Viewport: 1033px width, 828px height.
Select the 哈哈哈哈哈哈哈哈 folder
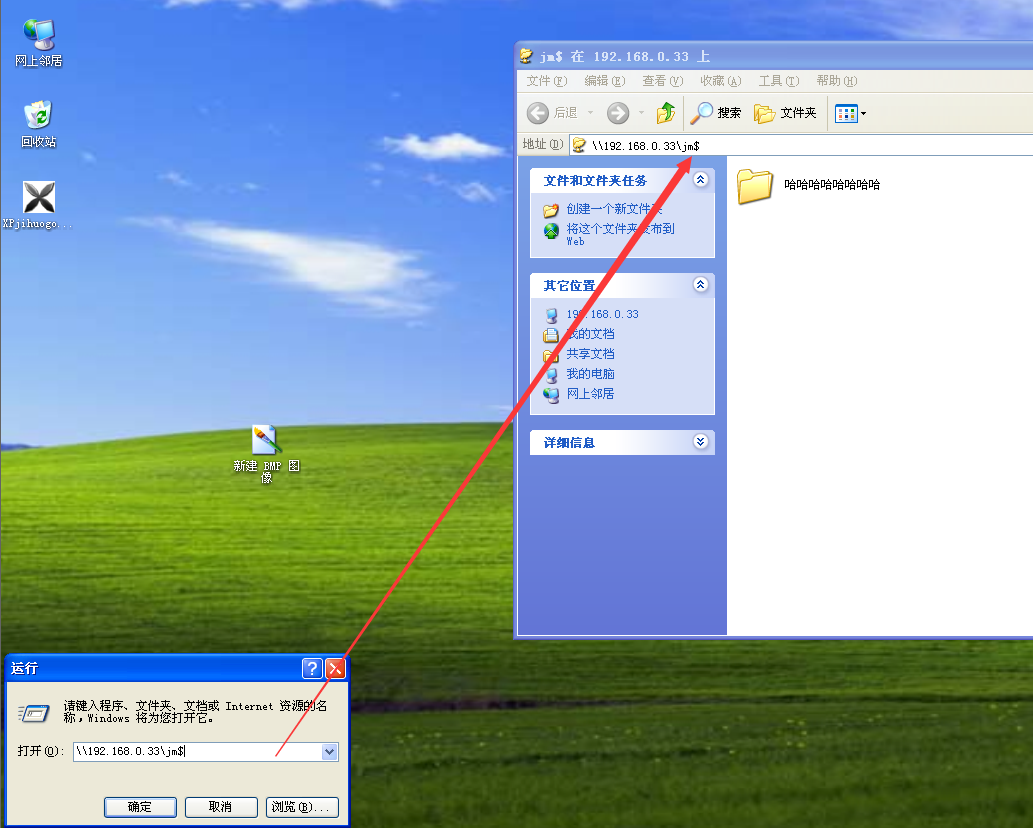808,186
